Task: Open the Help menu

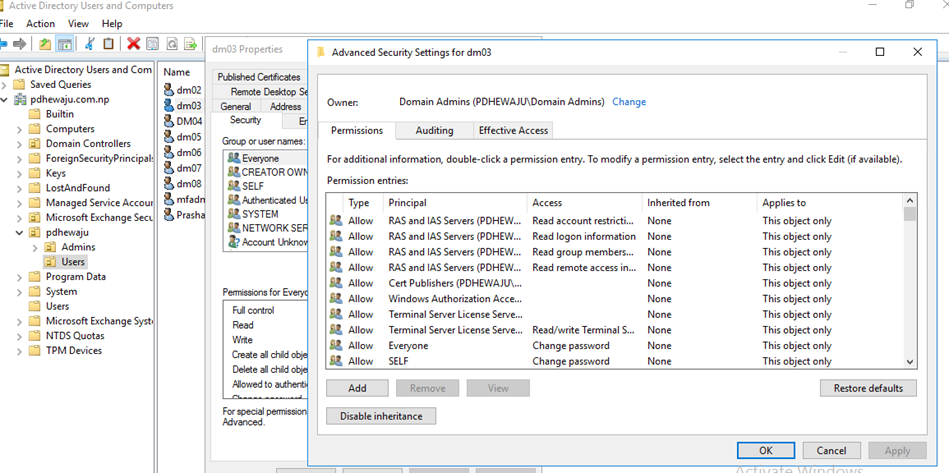Action: 112,24
